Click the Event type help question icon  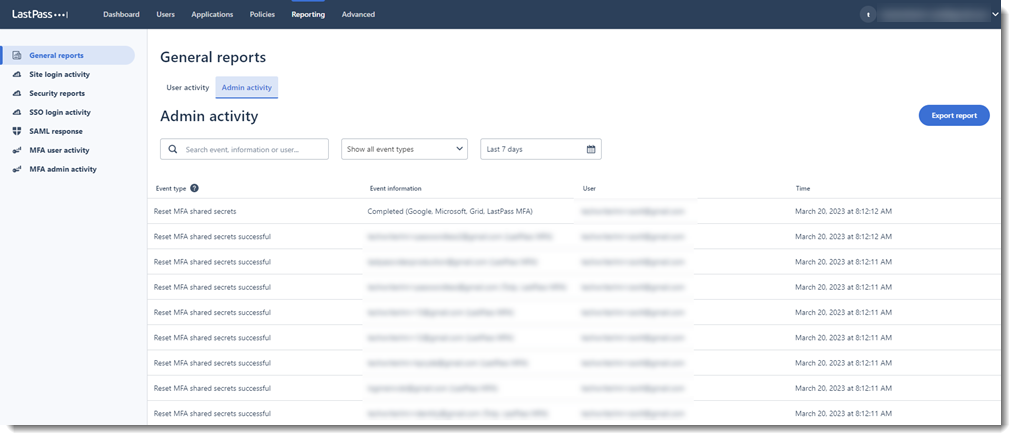194,188
